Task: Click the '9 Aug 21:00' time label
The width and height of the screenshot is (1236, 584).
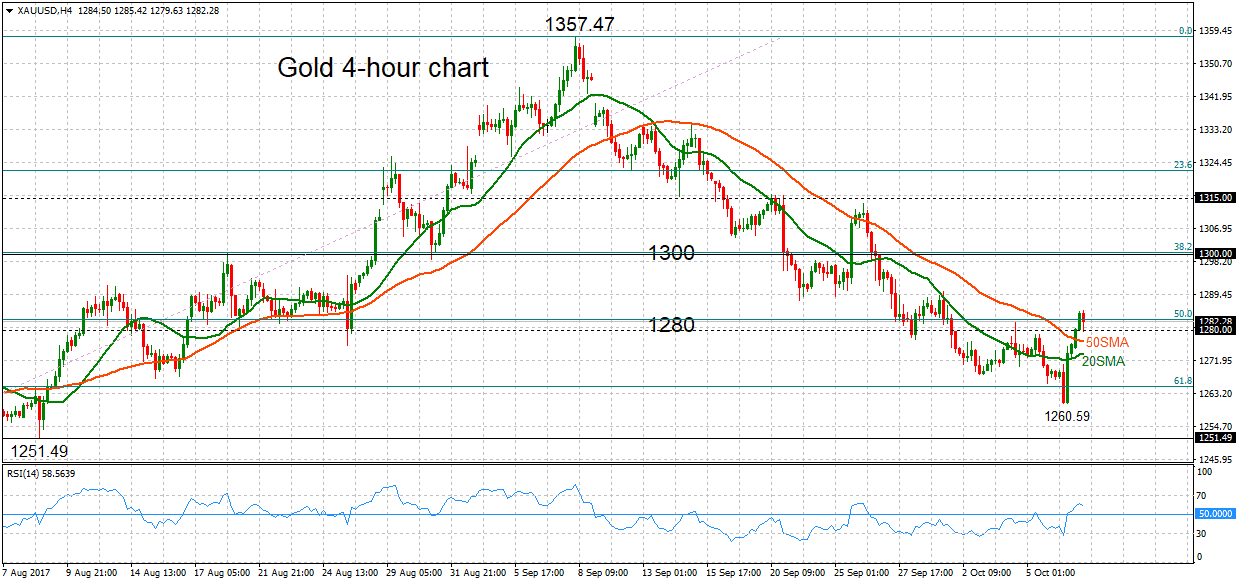Action: [x=93, y=574]
